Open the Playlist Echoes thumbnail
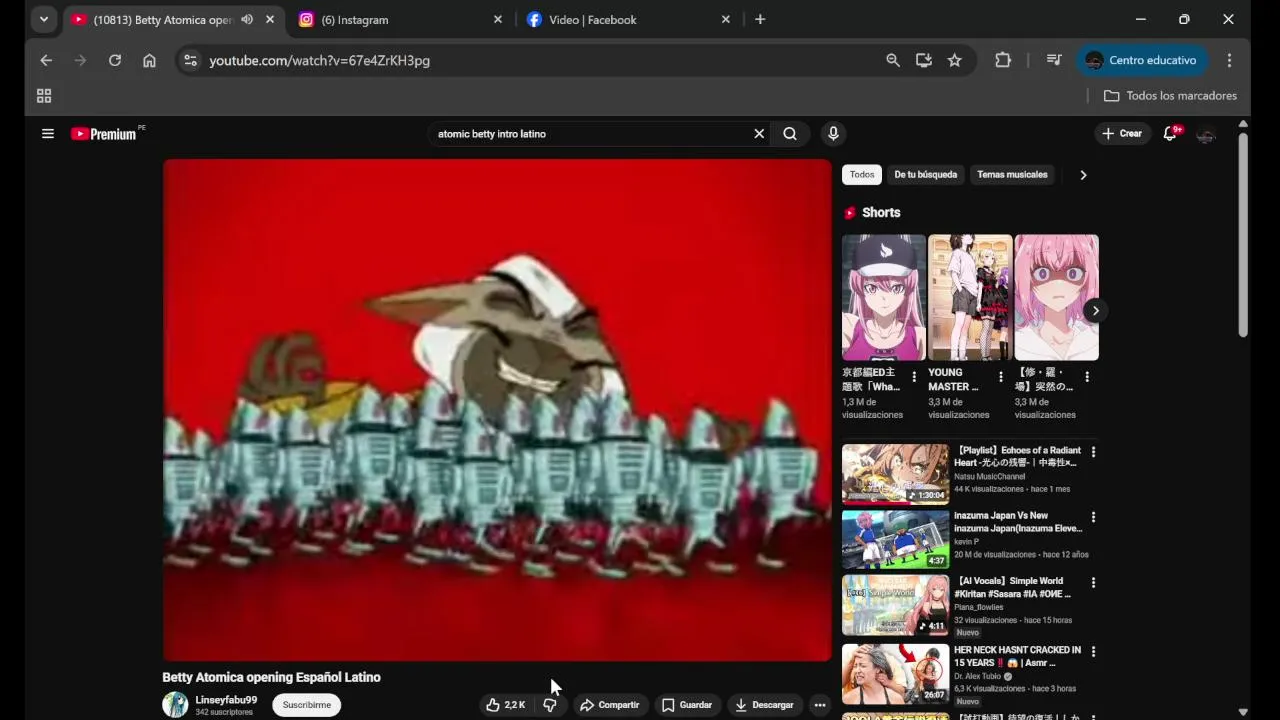Viewport: 1280px width, 720px height. click(895, 474)
